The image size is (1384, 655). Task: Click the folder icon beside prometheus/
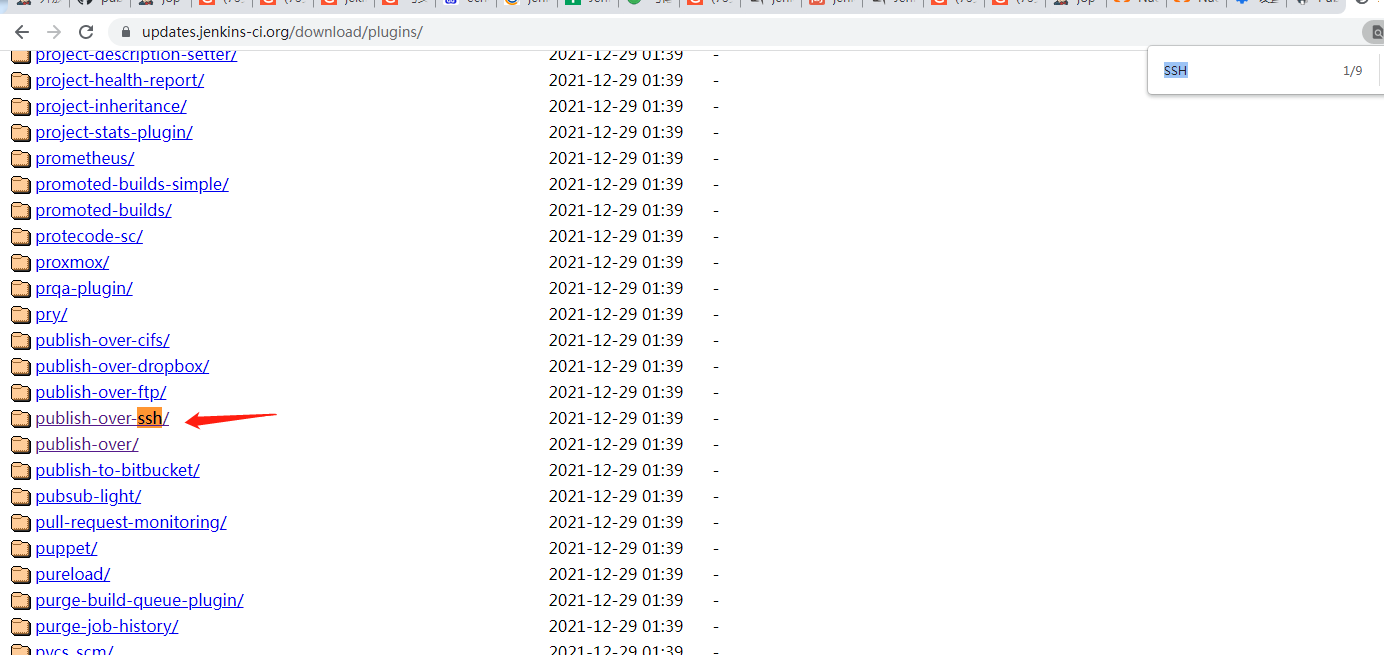pyautogui.click(x=21, y=158)
